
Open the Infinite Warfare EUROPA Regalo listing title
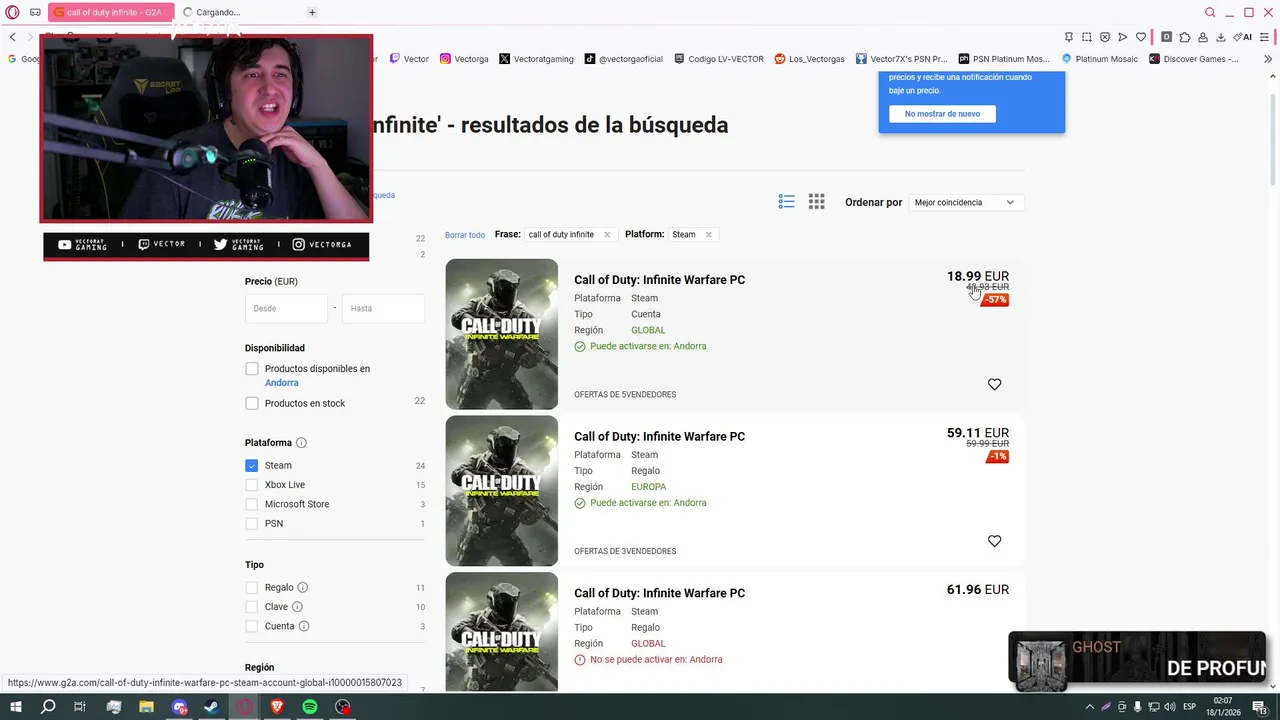(659, 437)
